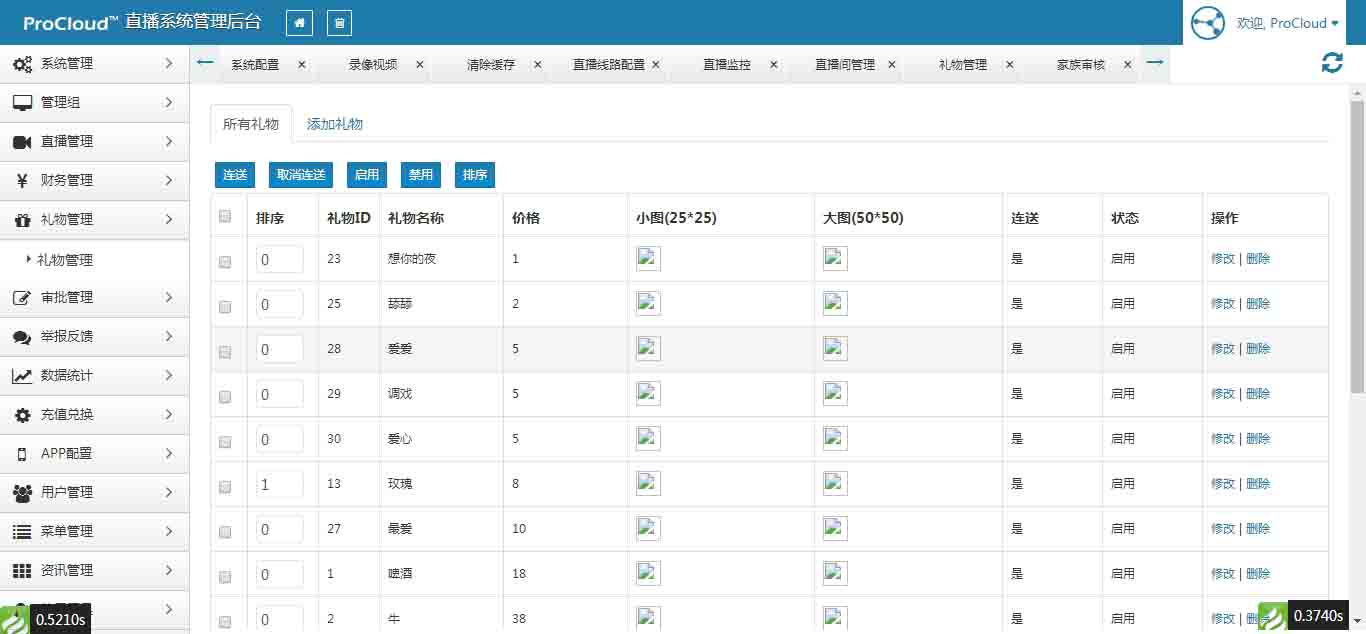Click the 举报反馈 chat bubbles icon
1366x634 pixels.
[x=22, y=337]
